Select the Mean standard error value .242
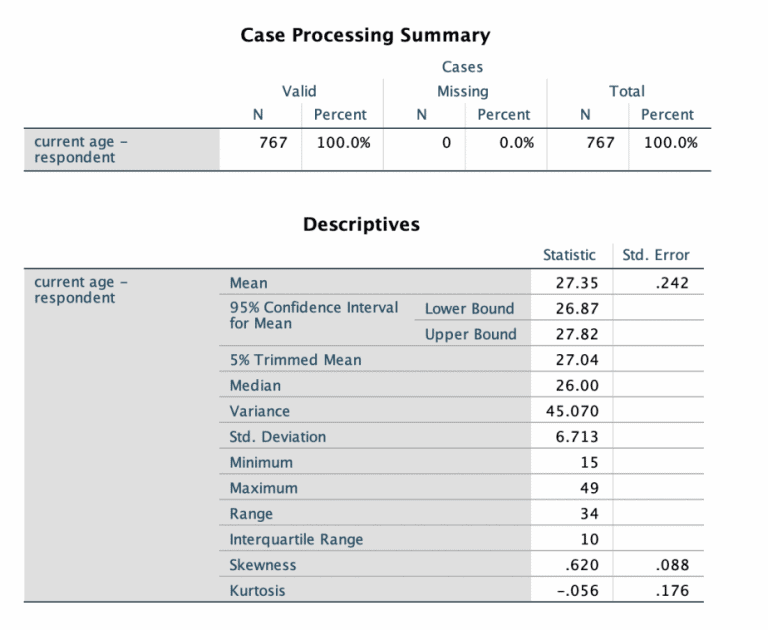 671,283
